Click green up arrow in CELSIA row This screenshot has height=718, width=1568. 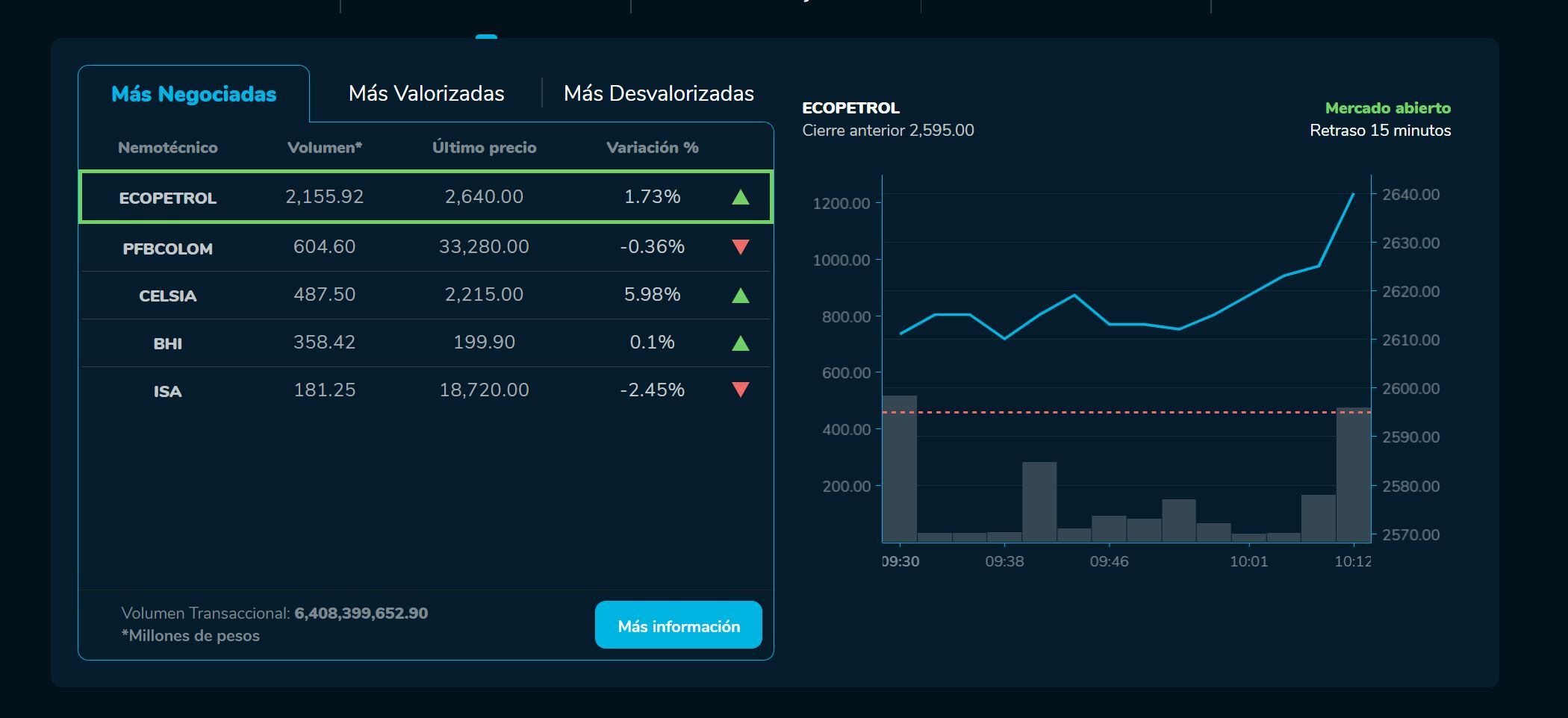pos(740,296)
